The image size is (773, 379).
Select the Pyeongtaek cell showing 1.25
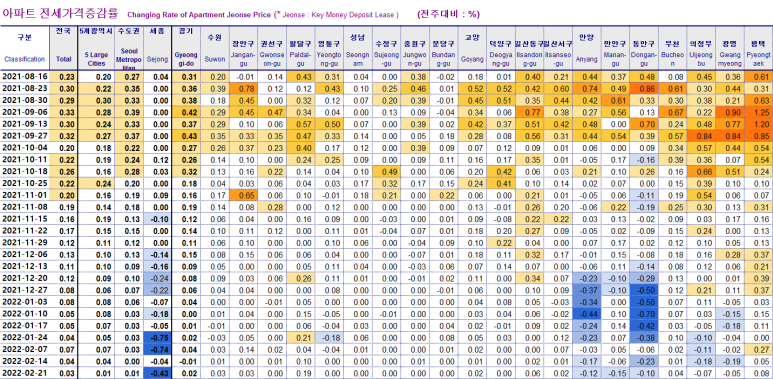(x=758, y=112)
